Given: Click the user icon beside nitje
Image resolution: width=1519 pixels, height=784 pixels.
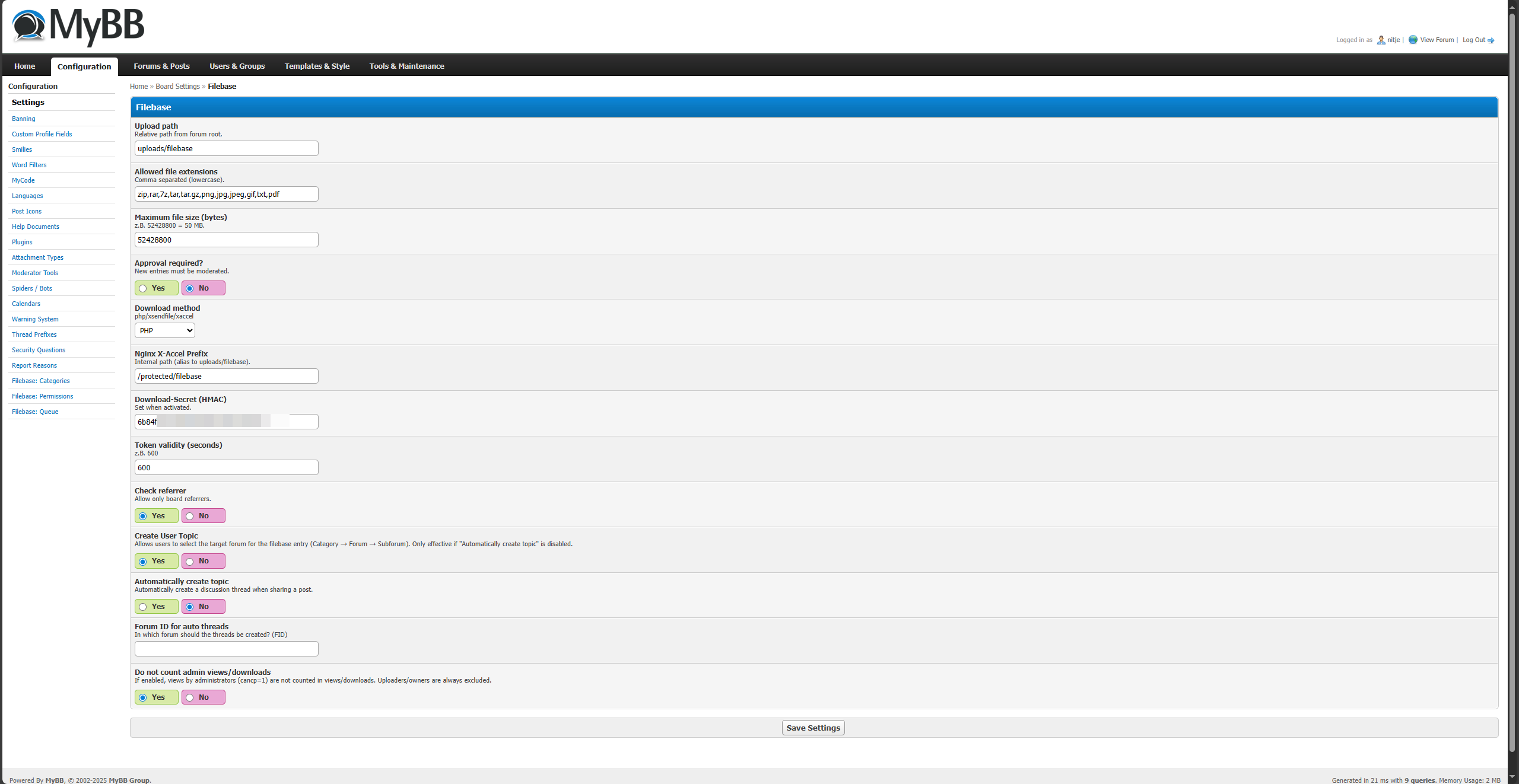Looking at the screenshot, I should [1381, 40].
